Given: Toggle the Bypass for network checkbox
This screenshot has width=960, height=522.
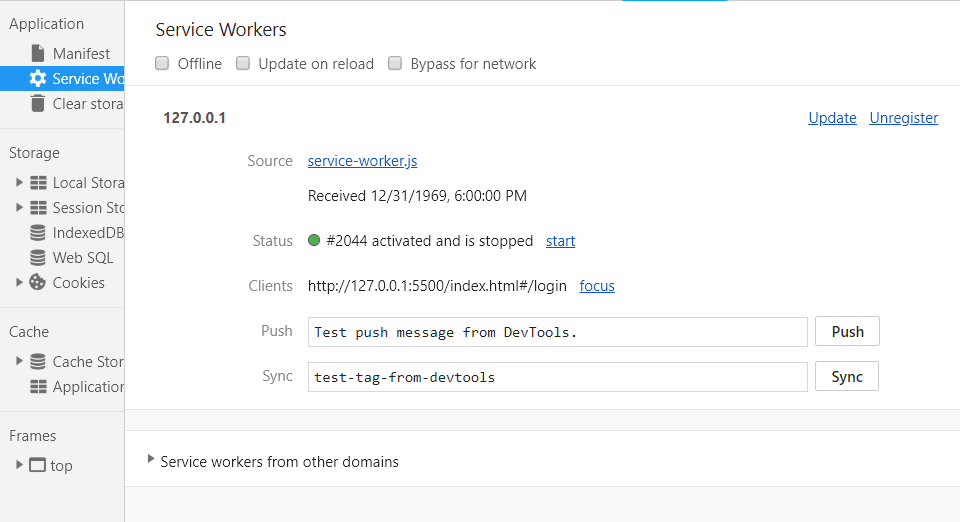Looking at the screenshot, I should (395, 63).
